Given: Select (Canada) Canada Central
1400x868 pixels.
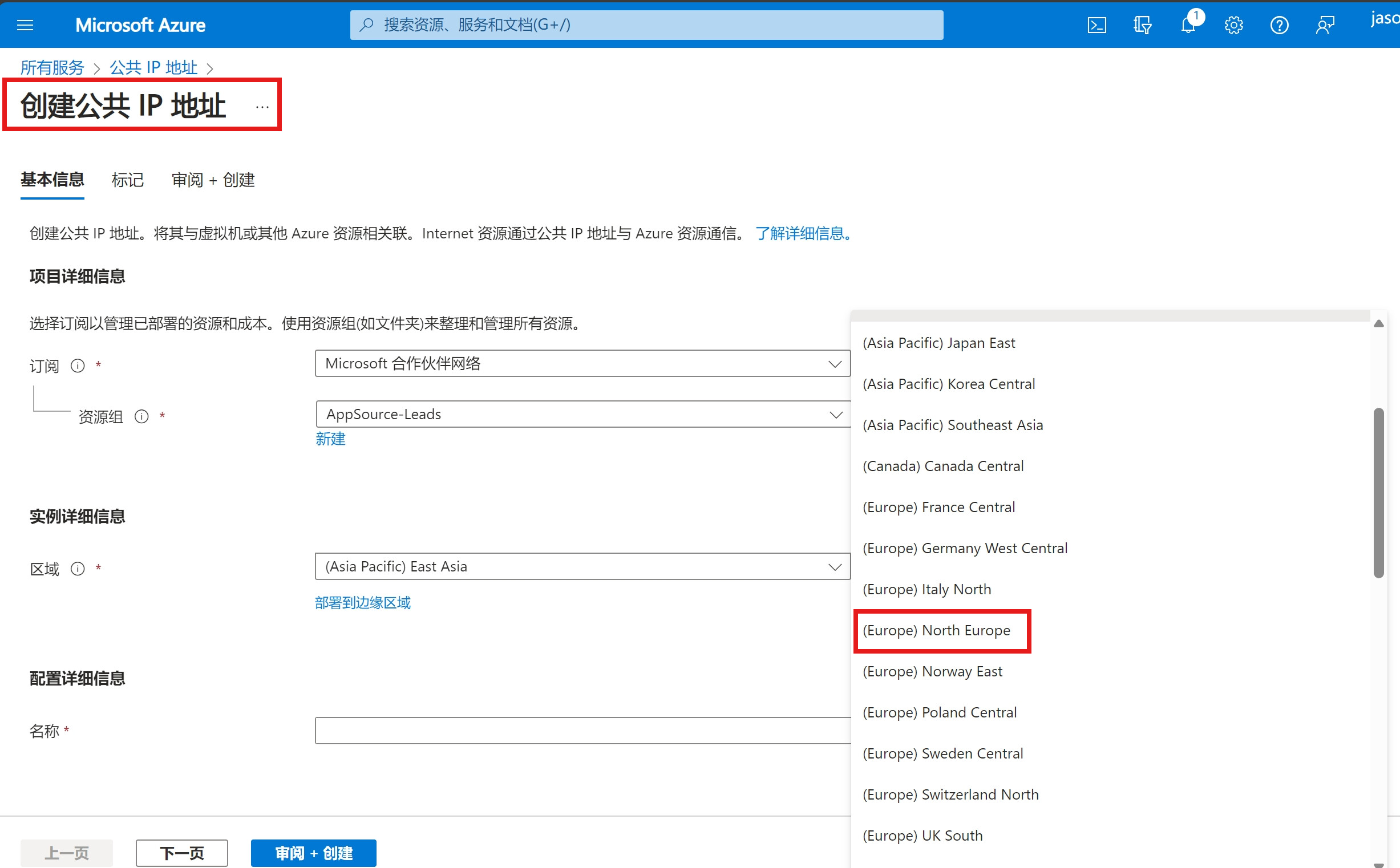Looking at the screenshot, I should (x=1110, y=466).
